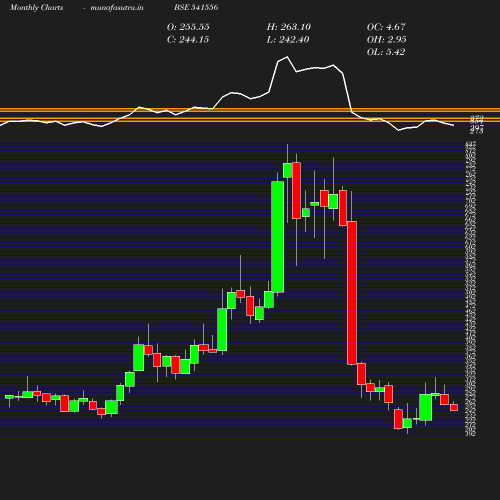
Task: Click the low value "L: 242.40"
Action: pos(288,40)
